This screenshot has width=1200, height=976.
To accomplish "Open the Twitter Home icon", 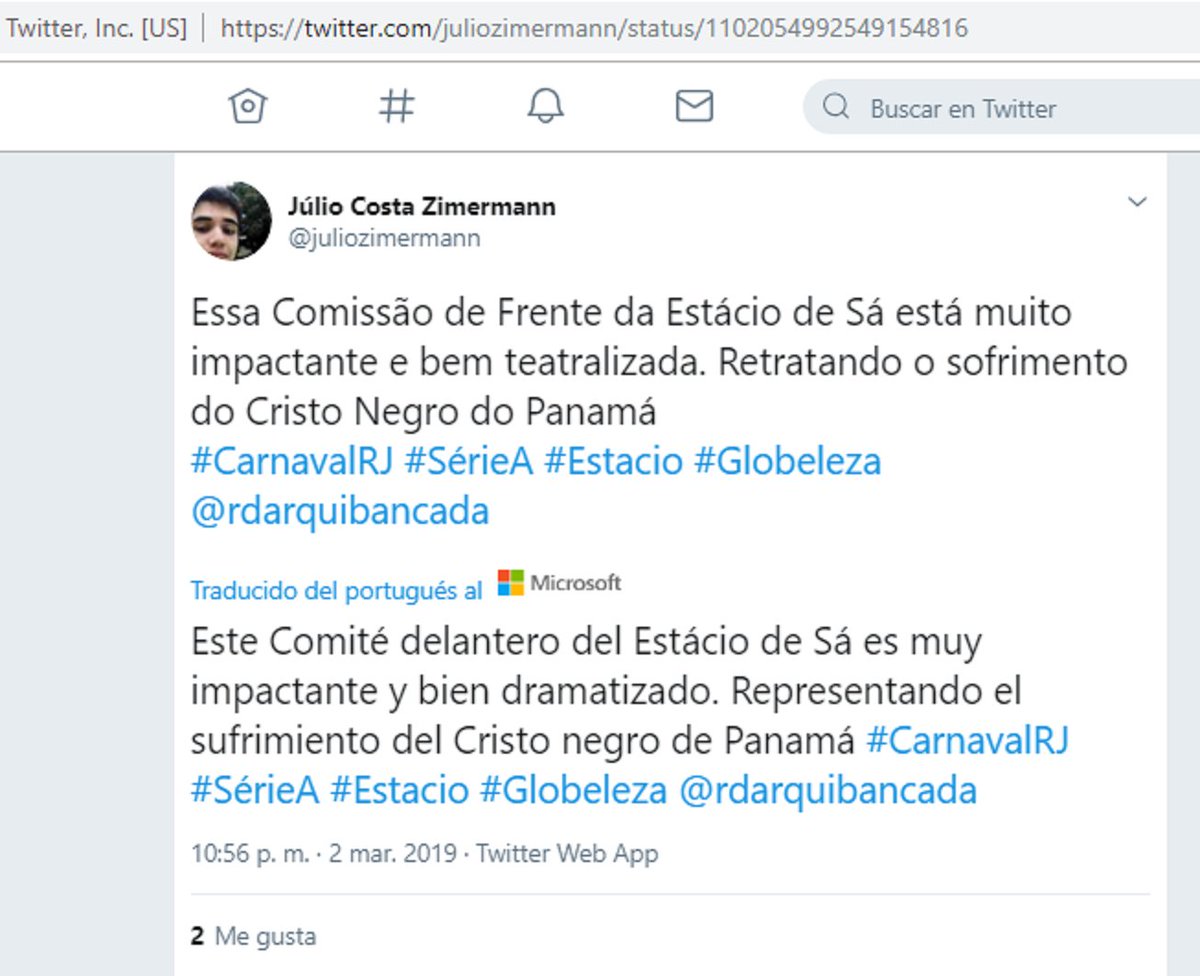I will coord(247,106).
